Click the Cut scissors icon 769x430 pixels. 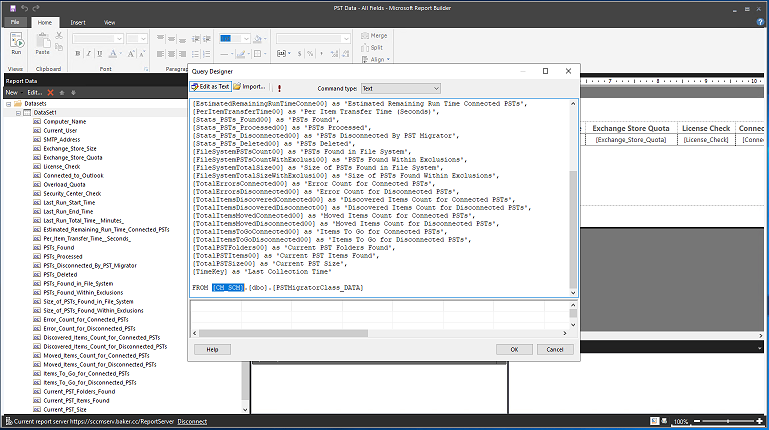59,35
